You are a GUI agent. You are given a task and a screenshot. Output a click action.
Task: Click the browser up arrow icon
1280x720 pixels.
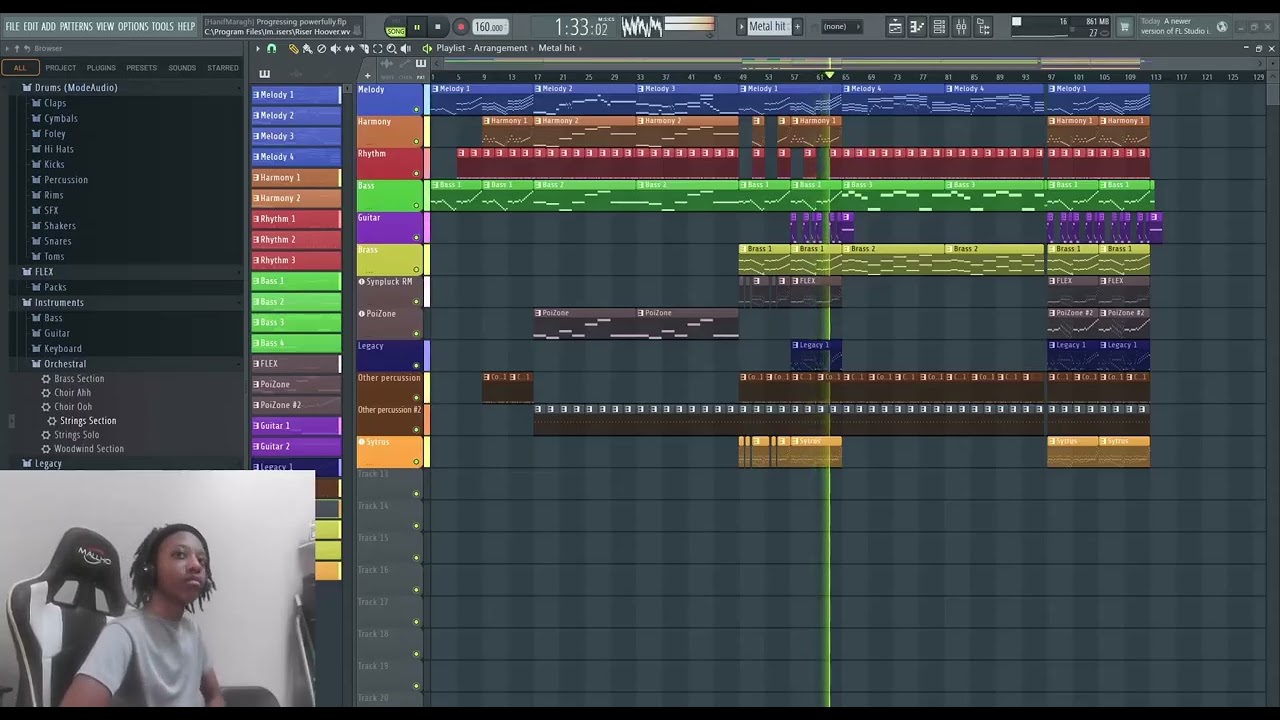(17, 48)
